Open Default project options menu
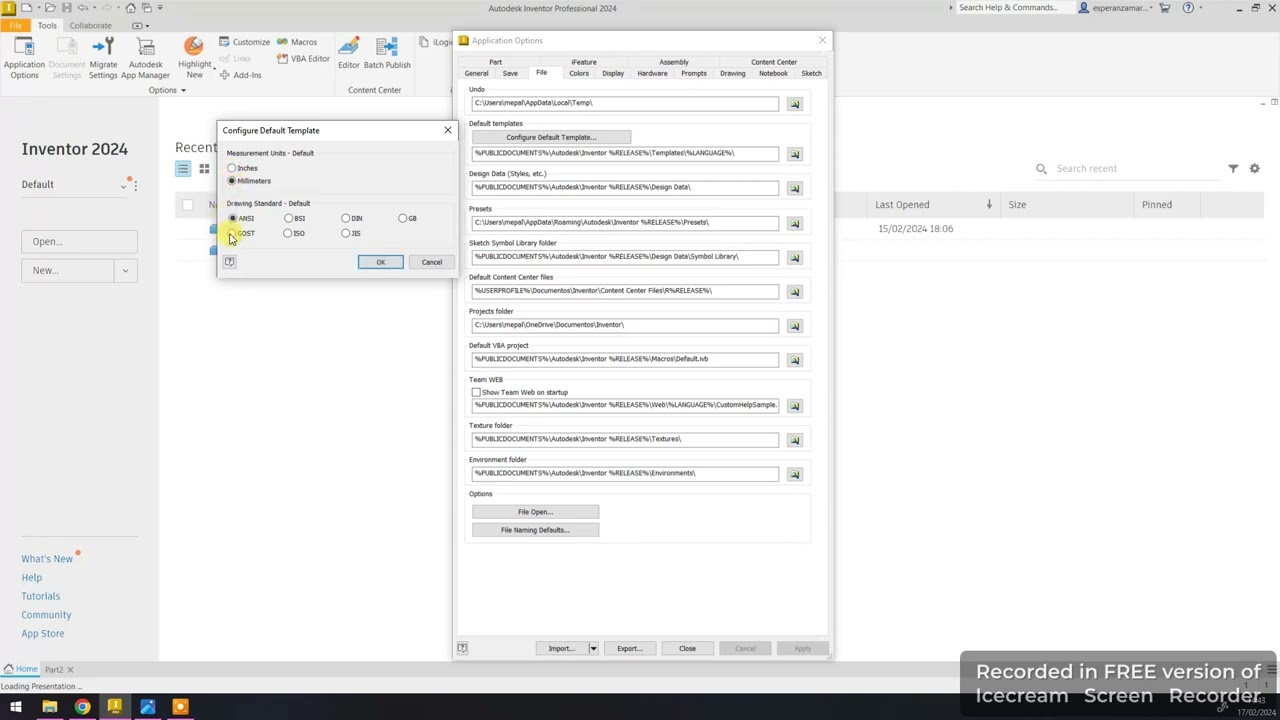Screen dimensions: 1280x720 point(135,185)
